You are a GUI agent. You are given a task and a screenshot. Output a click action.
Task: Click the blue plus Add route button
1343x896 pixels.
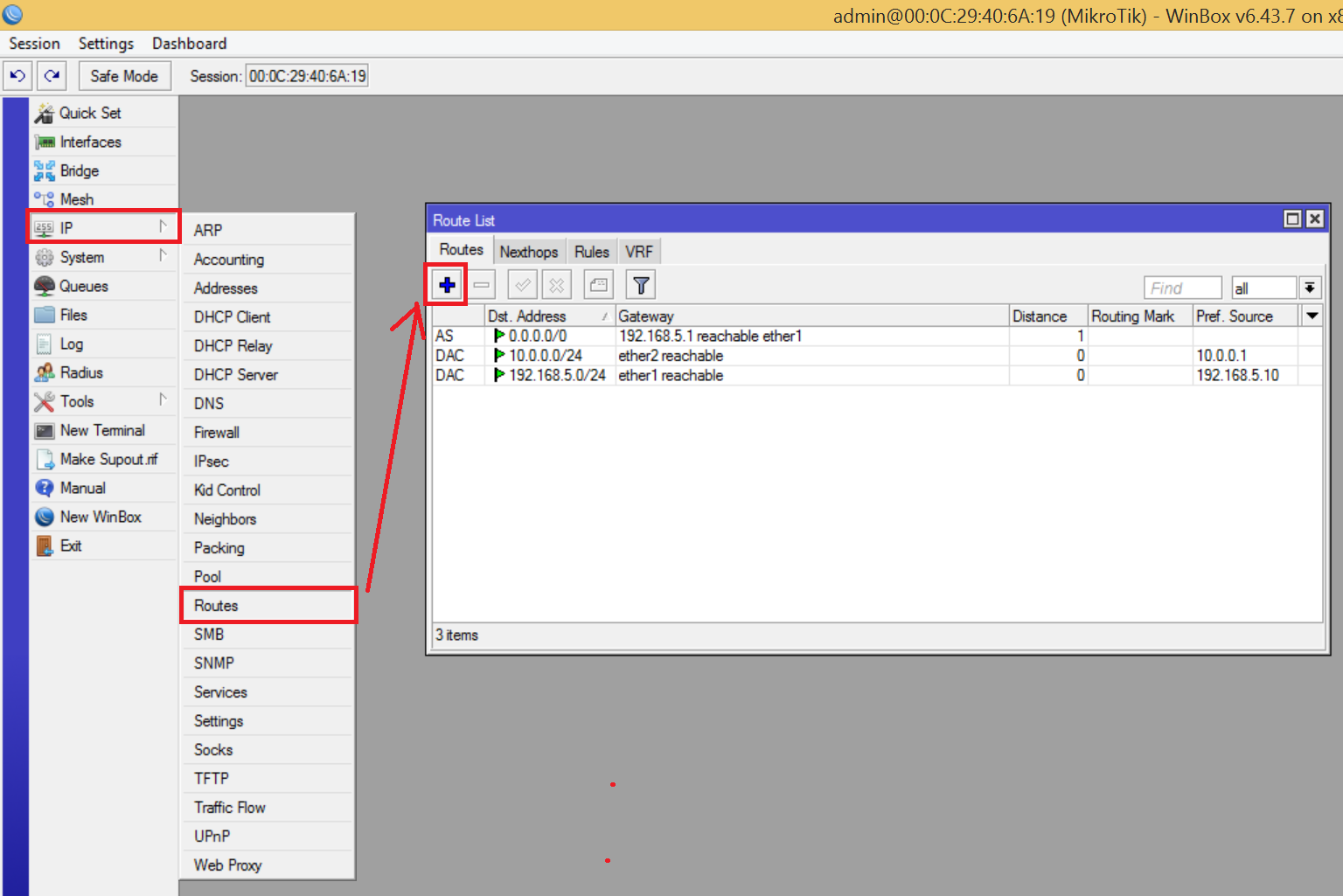pyautogui.click(x=447, y=285)
